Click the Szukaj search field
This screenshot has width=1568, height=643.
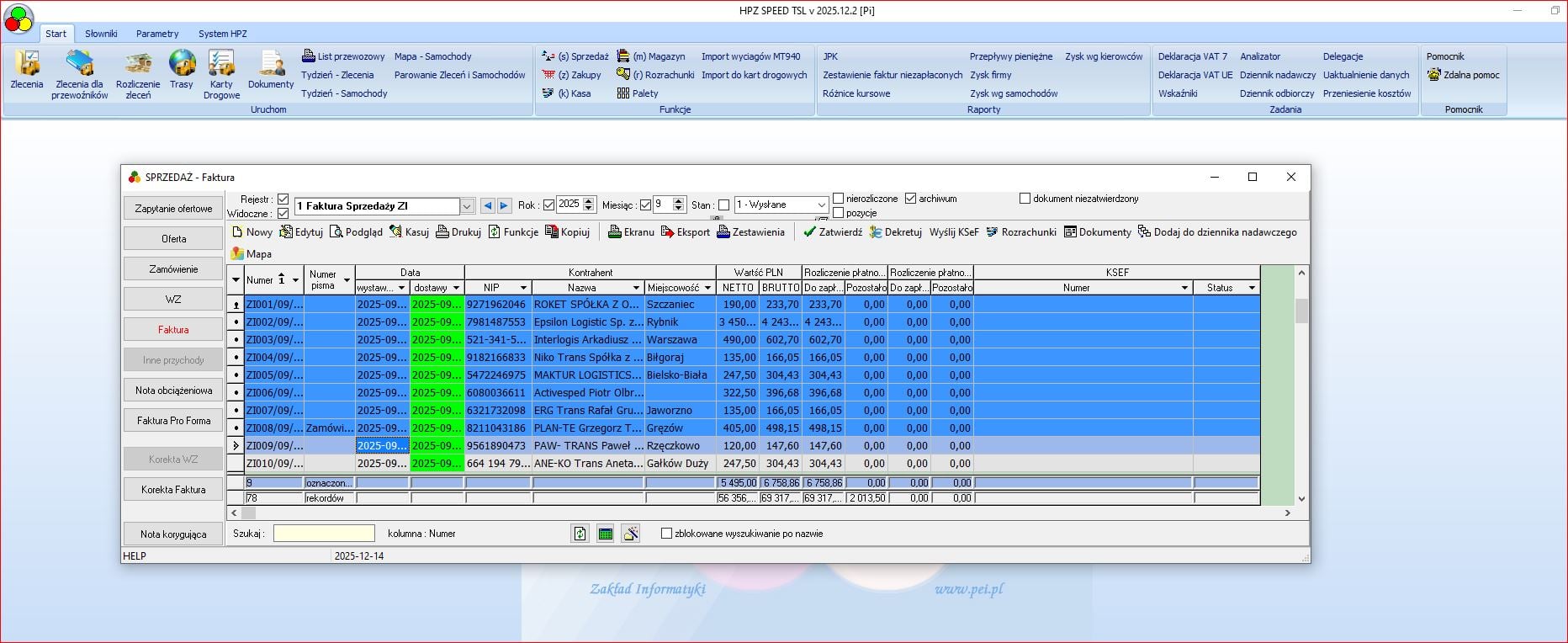coord(324,534)
